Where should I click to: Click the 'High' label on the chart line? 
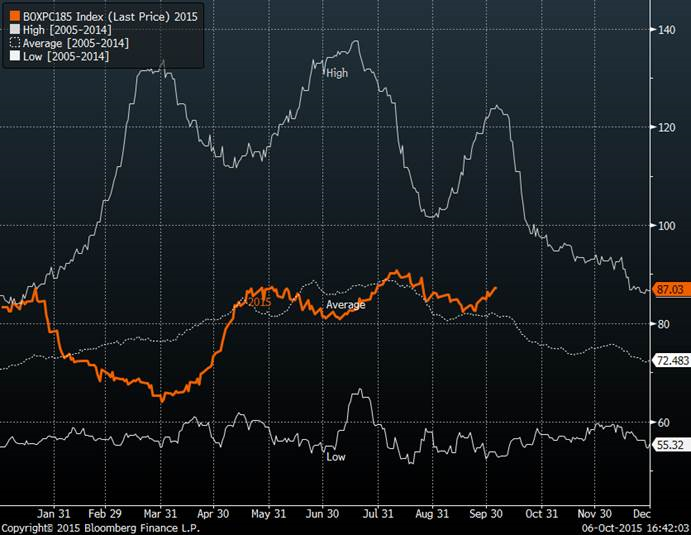pyautogui.click(x=337, y=73)
